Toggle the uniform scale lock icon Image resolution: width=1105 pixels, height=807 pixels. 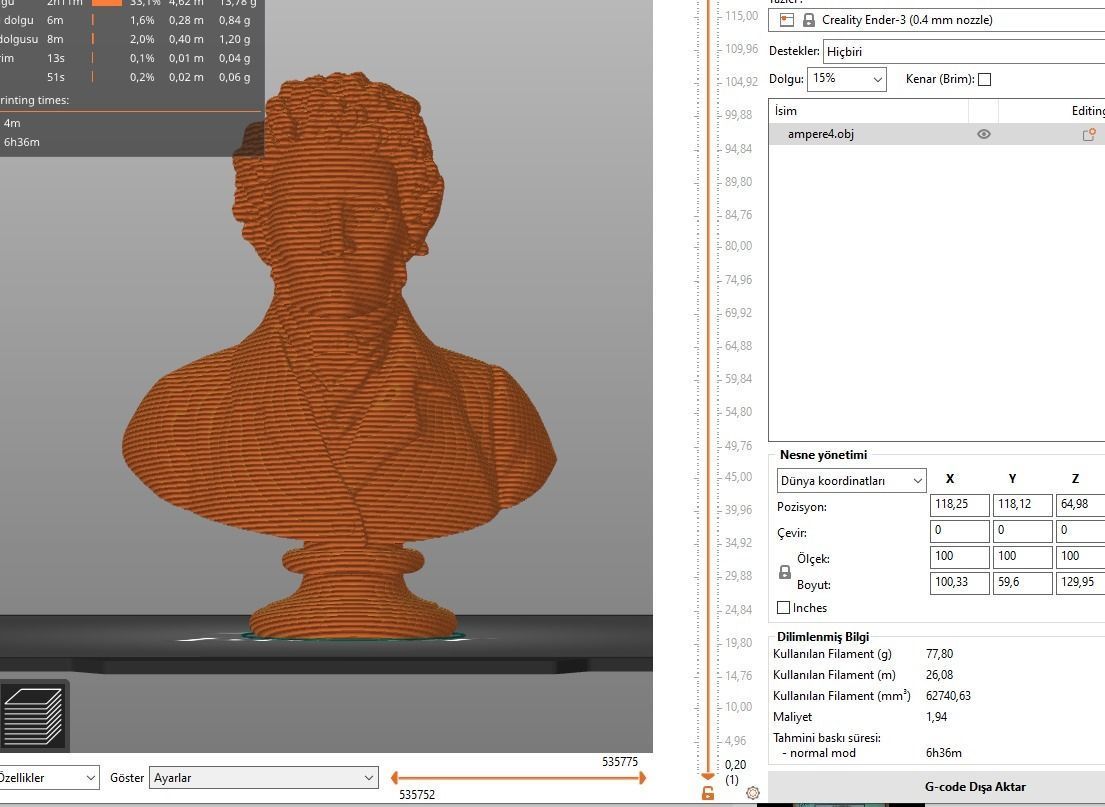(784, 572)
